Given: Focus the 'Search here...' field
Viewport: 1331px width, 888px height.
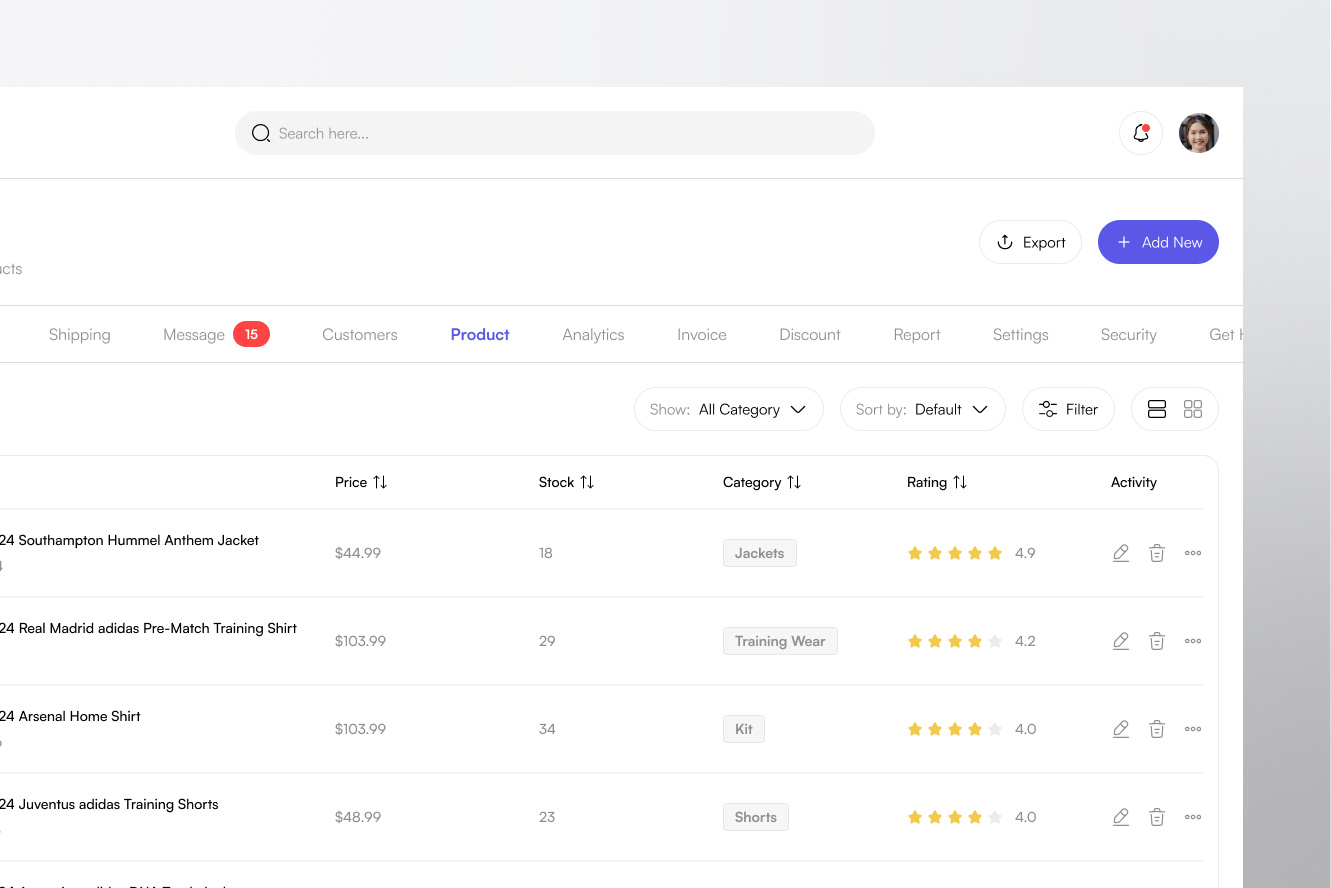Looking at the screenshot, I should pyautogui.click(x=555, y=133).
